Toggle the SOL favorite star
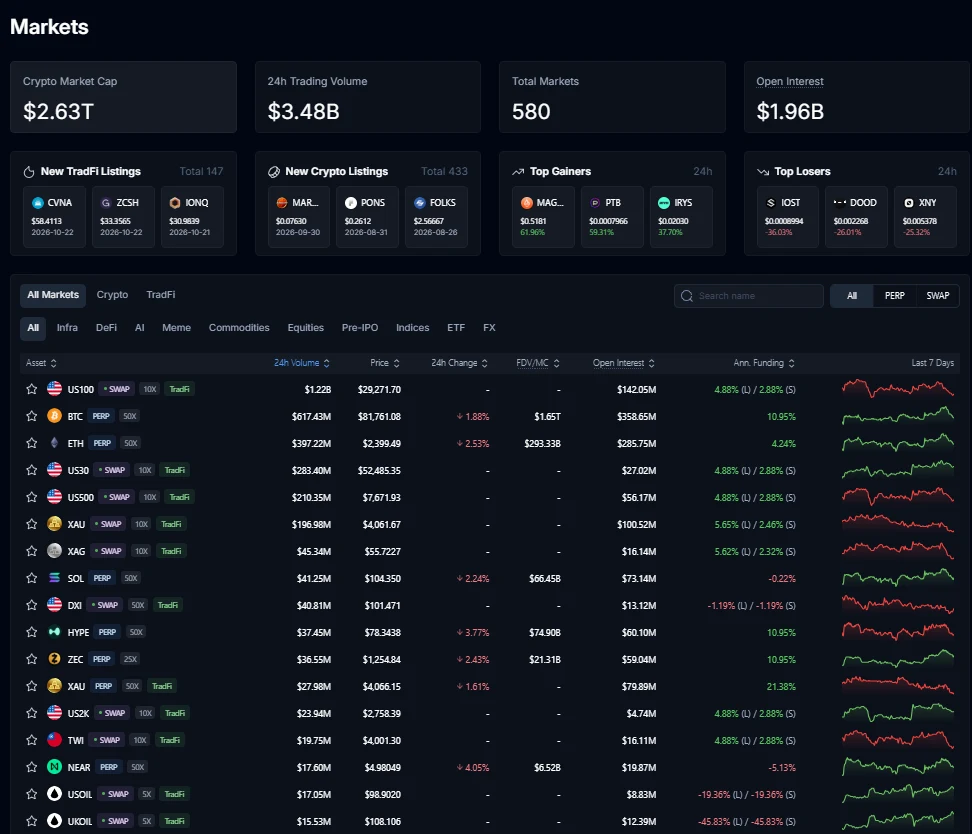This screenshot has width=972, height=834. [x=32, y=578]
